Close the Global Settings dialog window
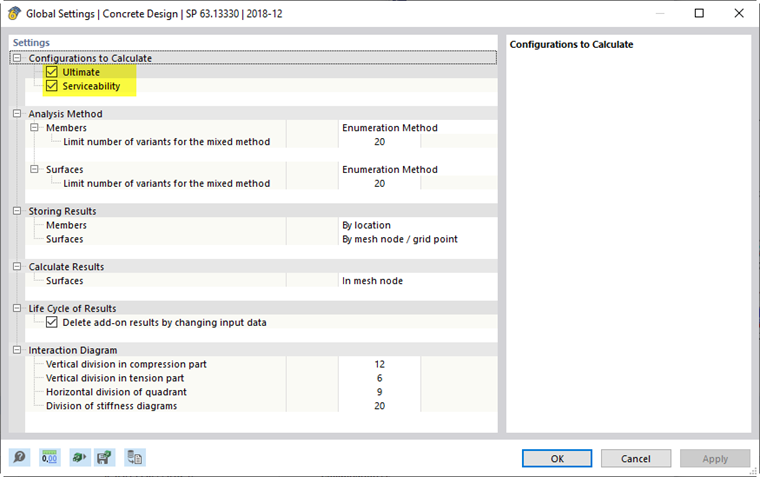This screenshot has width=760, height=477. 738,13
